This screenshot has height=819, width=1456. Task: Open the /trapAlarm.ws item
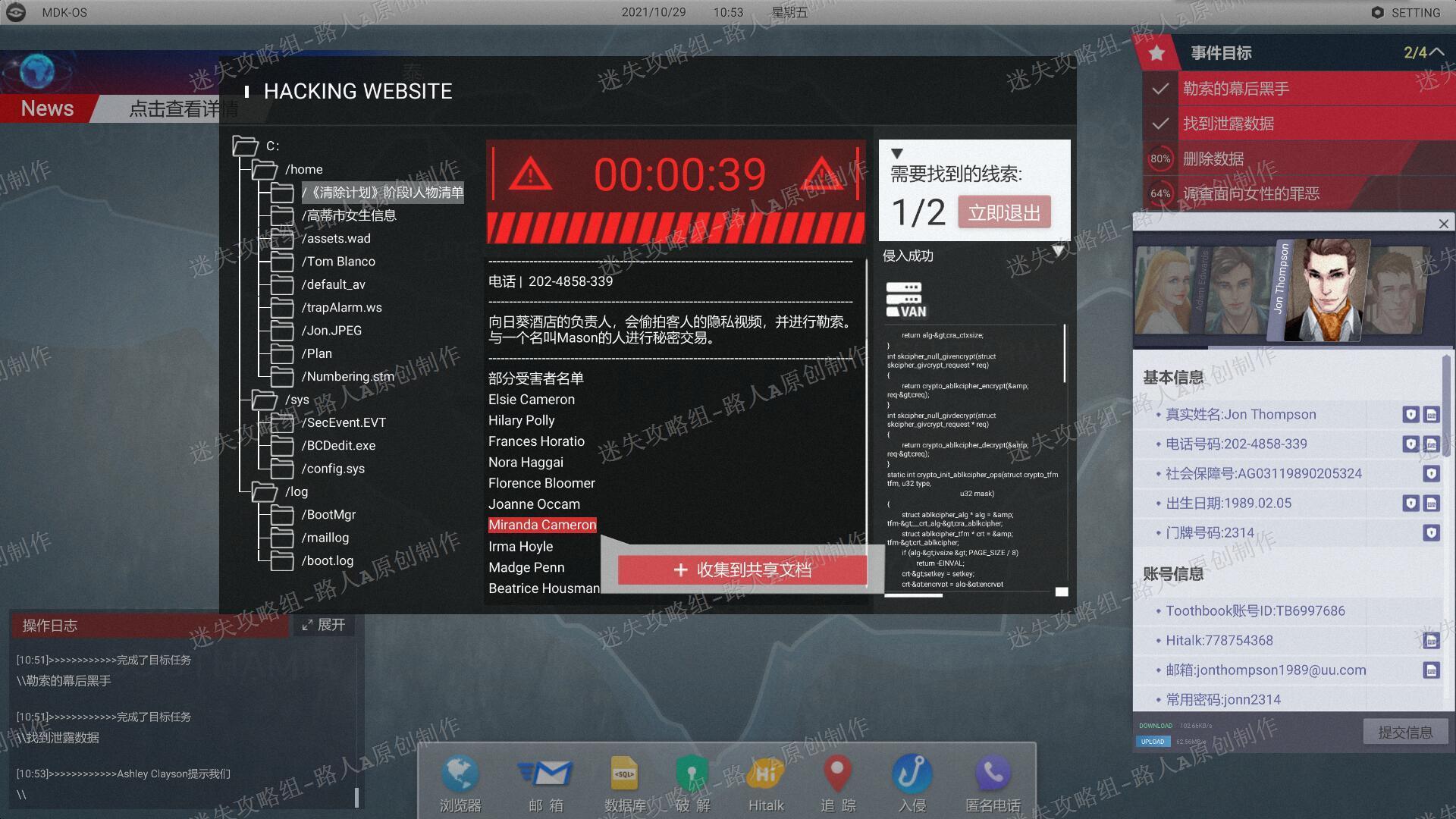pyautogui.click(x=341, y=307)
